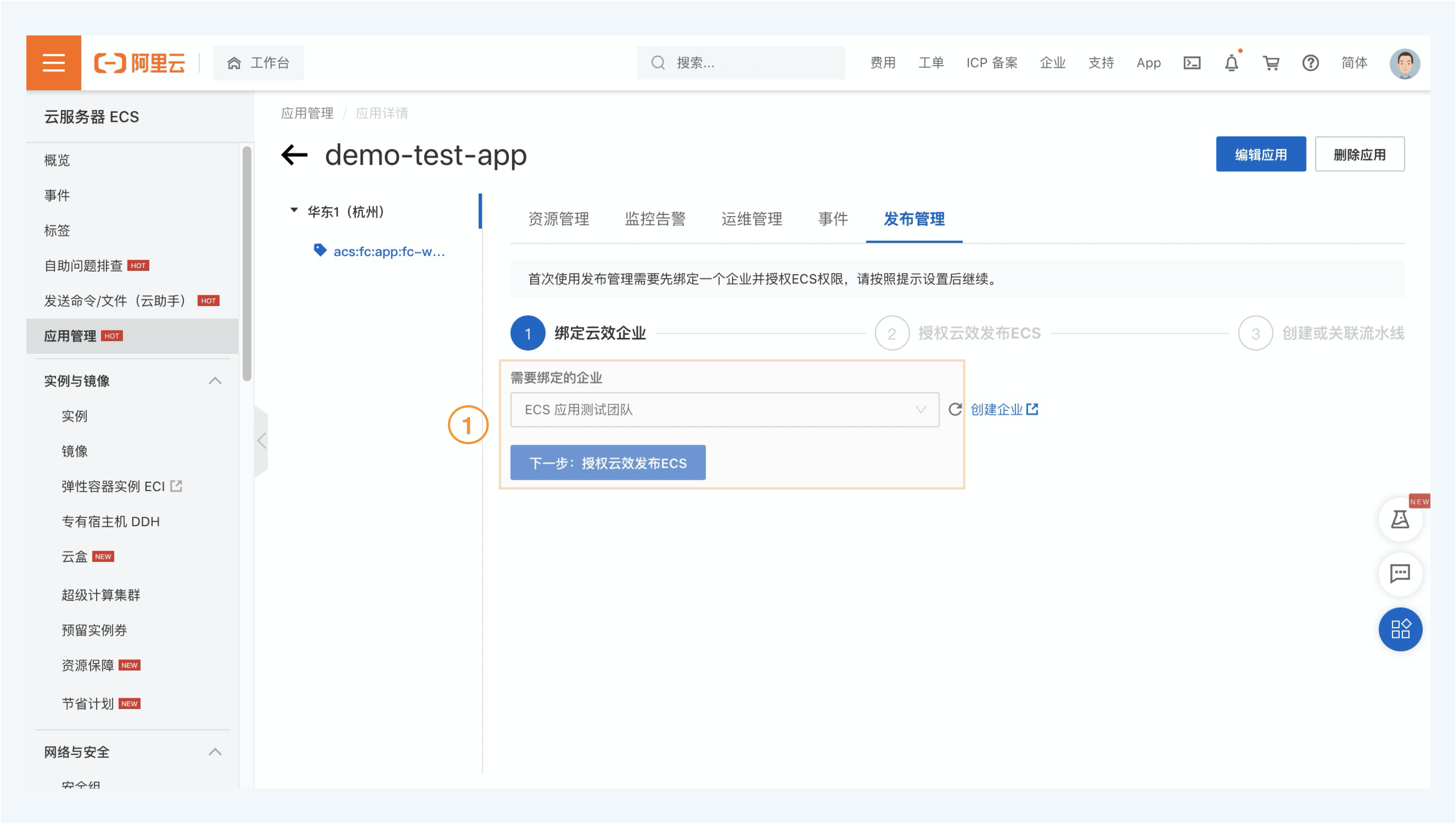1456x824 pixels.
Task: Open the blue apps grid floating button
Action: click(1400, 629)
